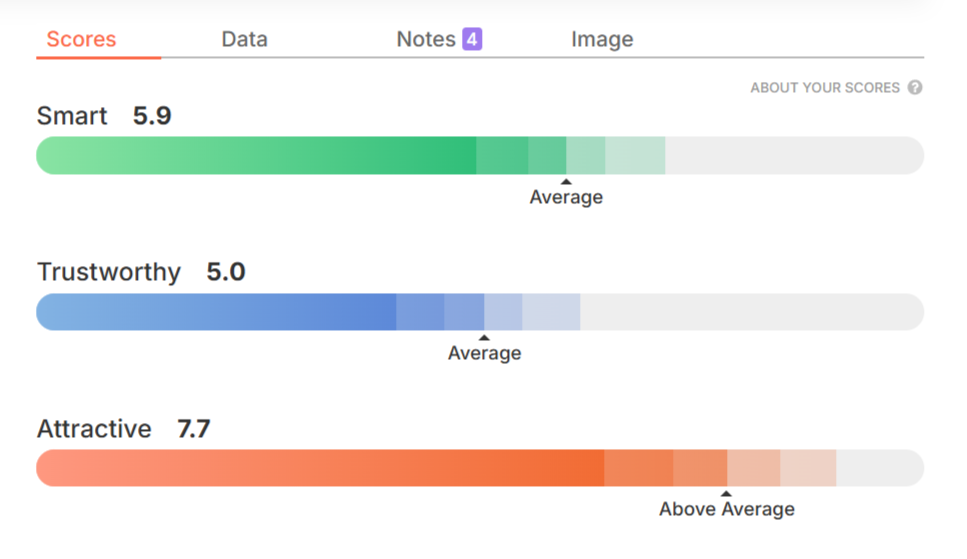Screen dimensions: 967x559
Task: Click the question mark help icon
Action: (x=915, y=88)
